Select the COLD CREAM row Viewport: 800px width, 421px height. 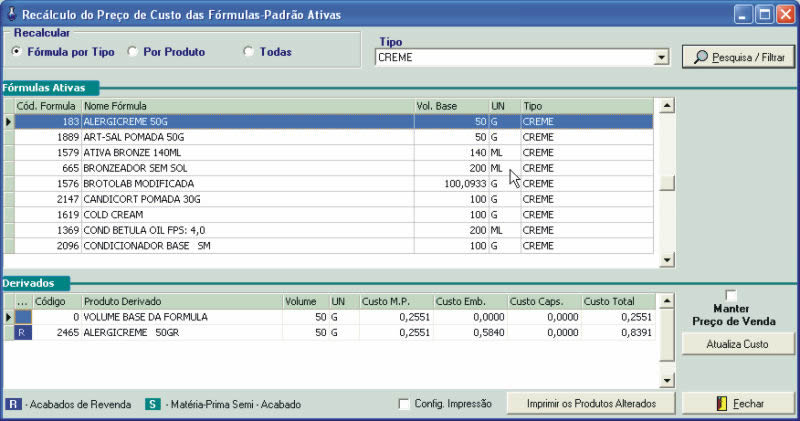334,215
